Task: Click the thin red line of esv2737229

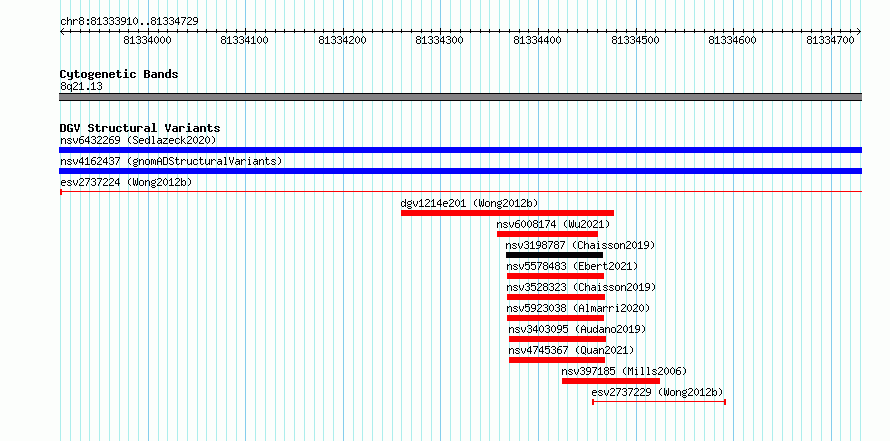Action: (659, 402)
